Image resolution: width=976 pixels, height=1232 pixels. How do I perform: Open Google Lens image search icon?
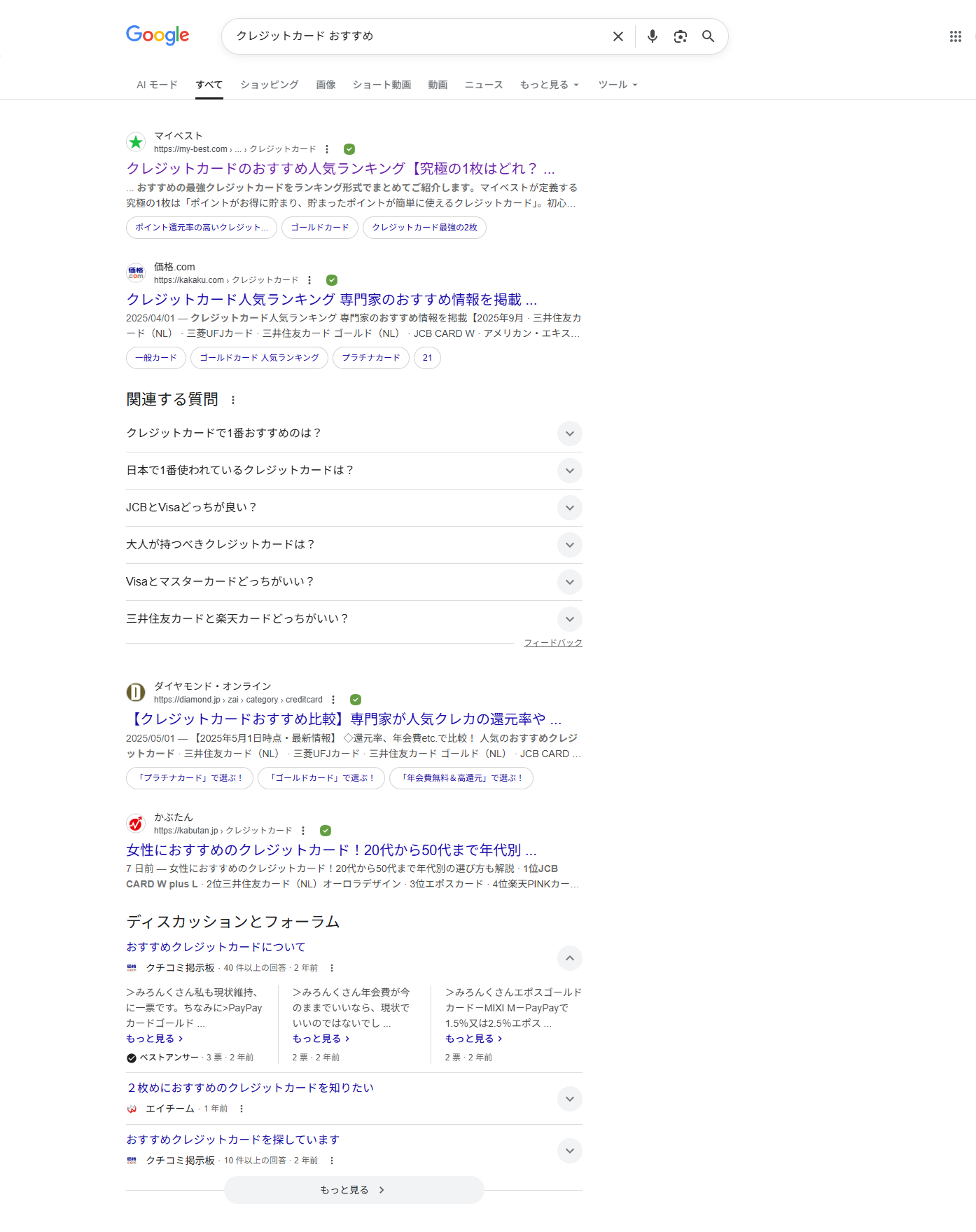click(680, 36)
